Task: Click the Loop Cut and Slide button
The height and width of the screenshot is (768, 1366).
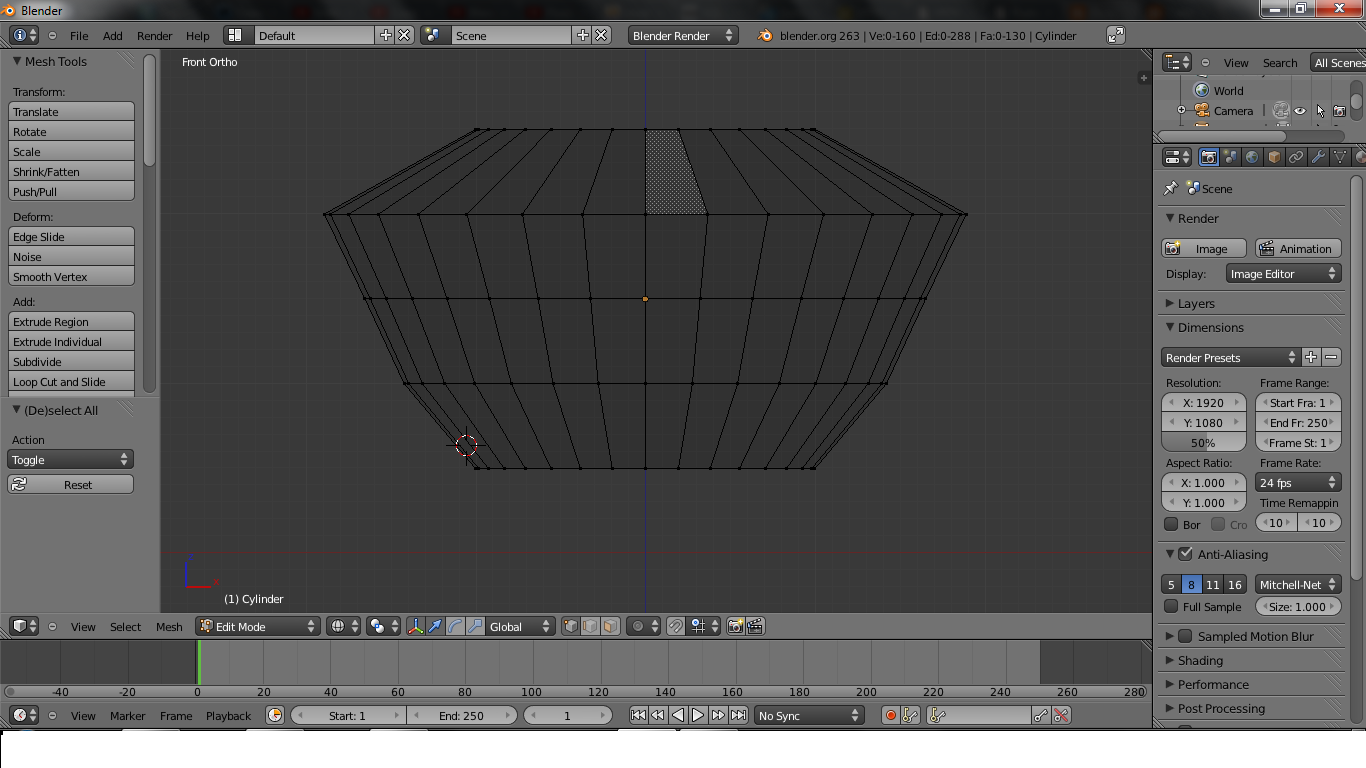Action: (x=70, y=381)
